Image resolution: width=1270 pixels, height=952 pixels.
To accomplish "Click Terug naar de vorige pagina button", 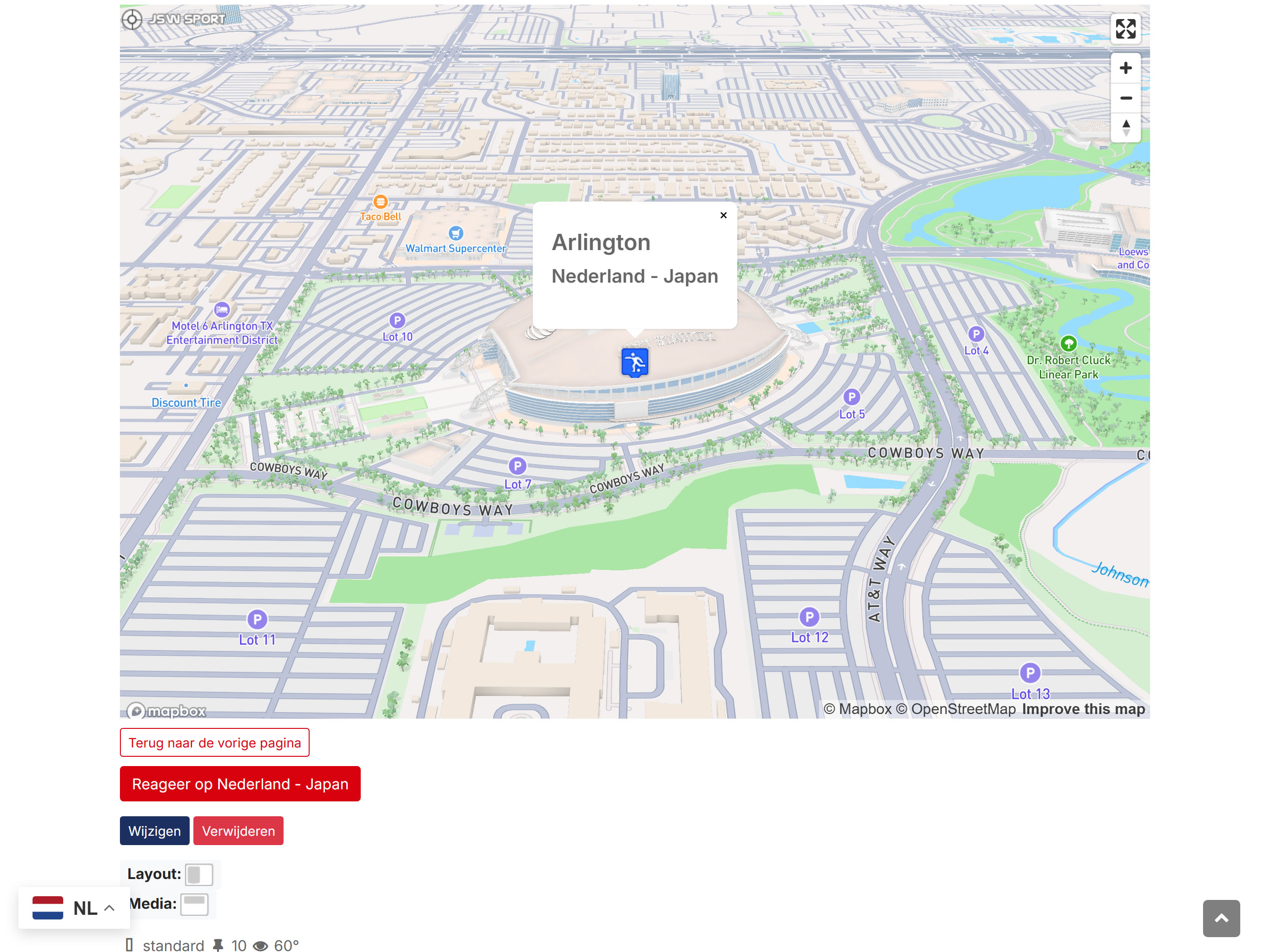I will (x=215, y=742).
